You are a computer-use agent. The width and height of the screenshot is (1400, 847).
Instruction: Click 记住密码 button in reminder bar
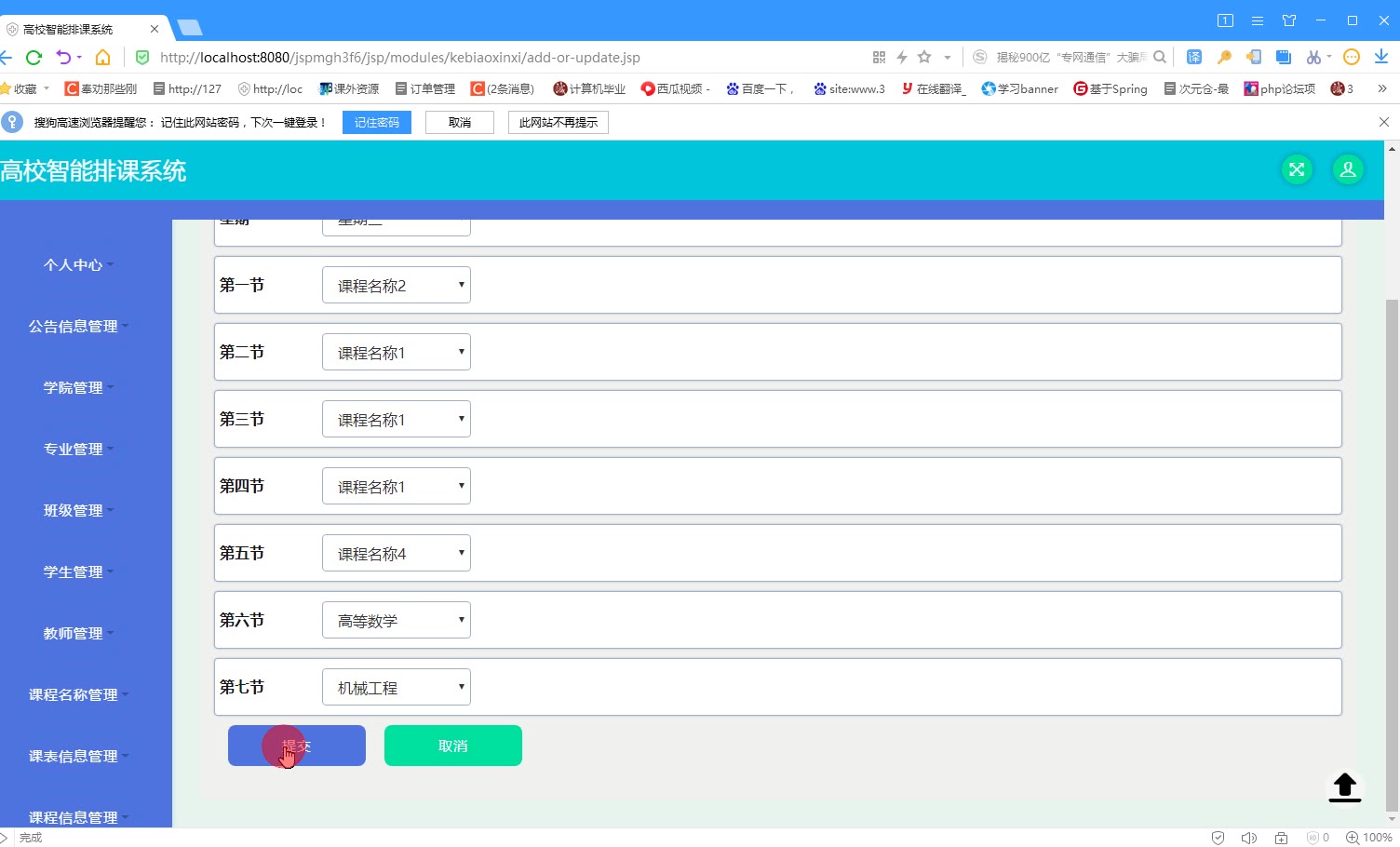coord(377,122)
